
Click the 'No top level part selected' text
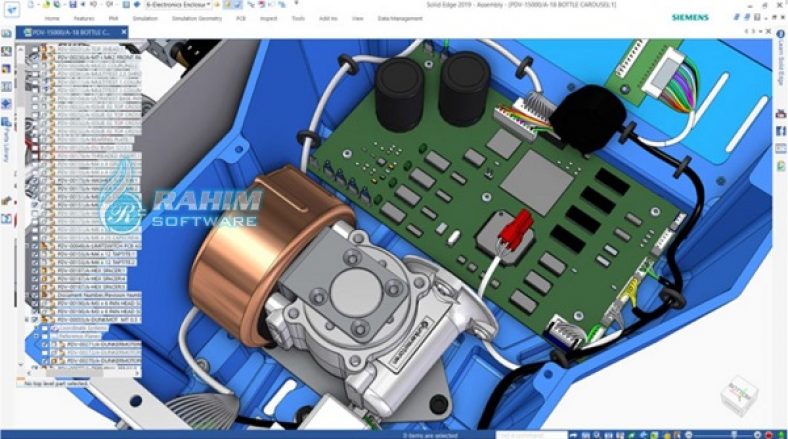[x=56, y=384]
